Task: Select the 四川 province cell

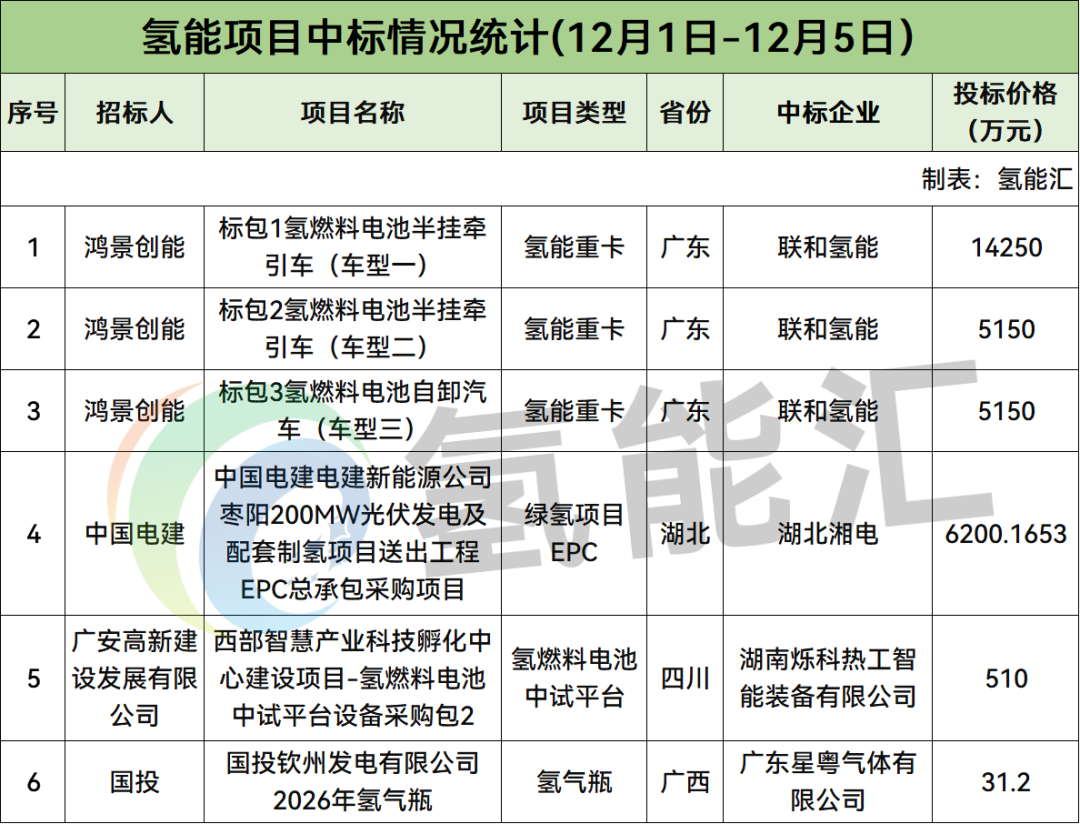Action: (x=685, y=678)
